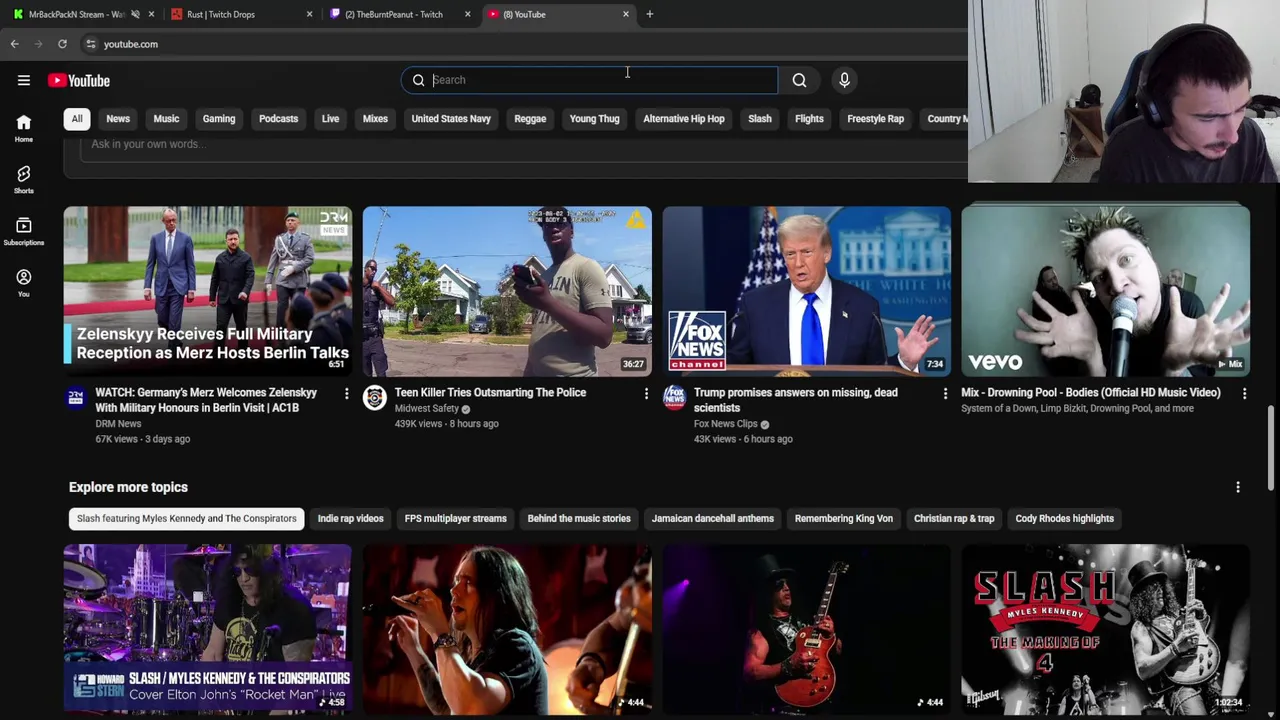Open the You section in sidebar
Screen dimensions: 1280x720
pyautogui.click(x=24, y=283)
